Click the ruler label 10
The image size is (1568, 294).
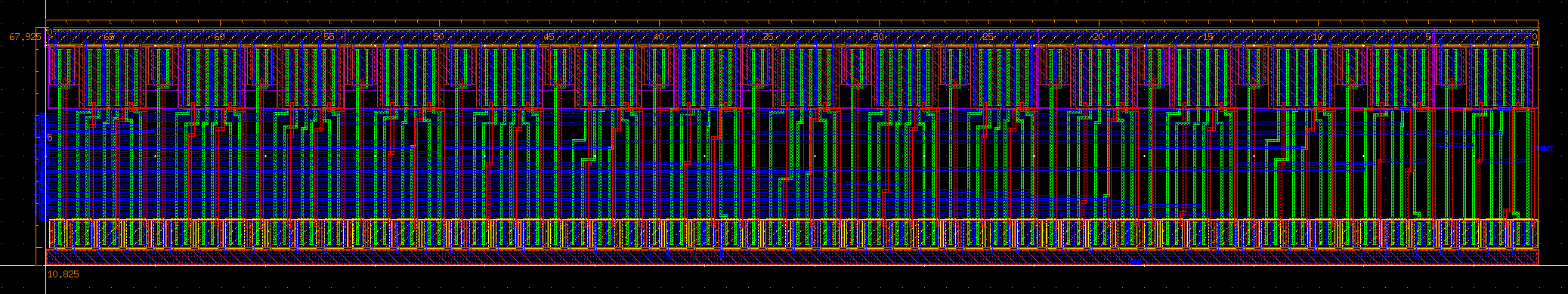pos(1317,37)
